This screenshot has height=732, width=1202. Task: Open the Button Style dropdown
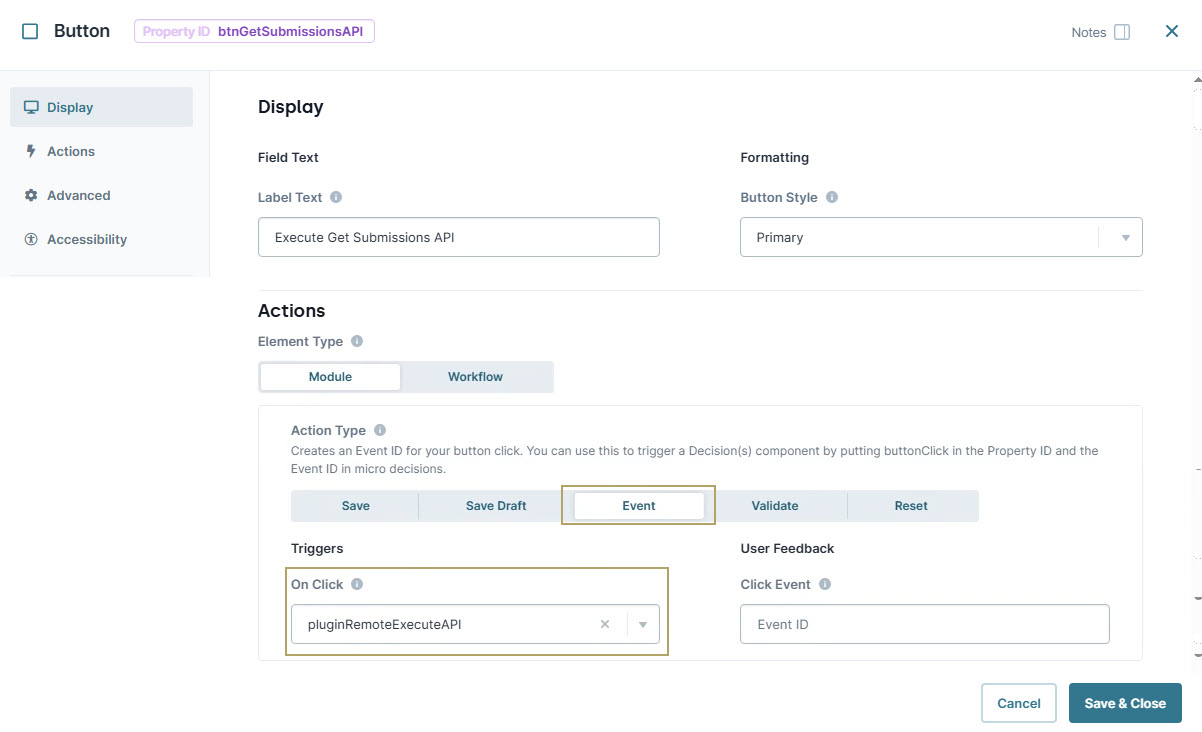[x=1125, y=237]
